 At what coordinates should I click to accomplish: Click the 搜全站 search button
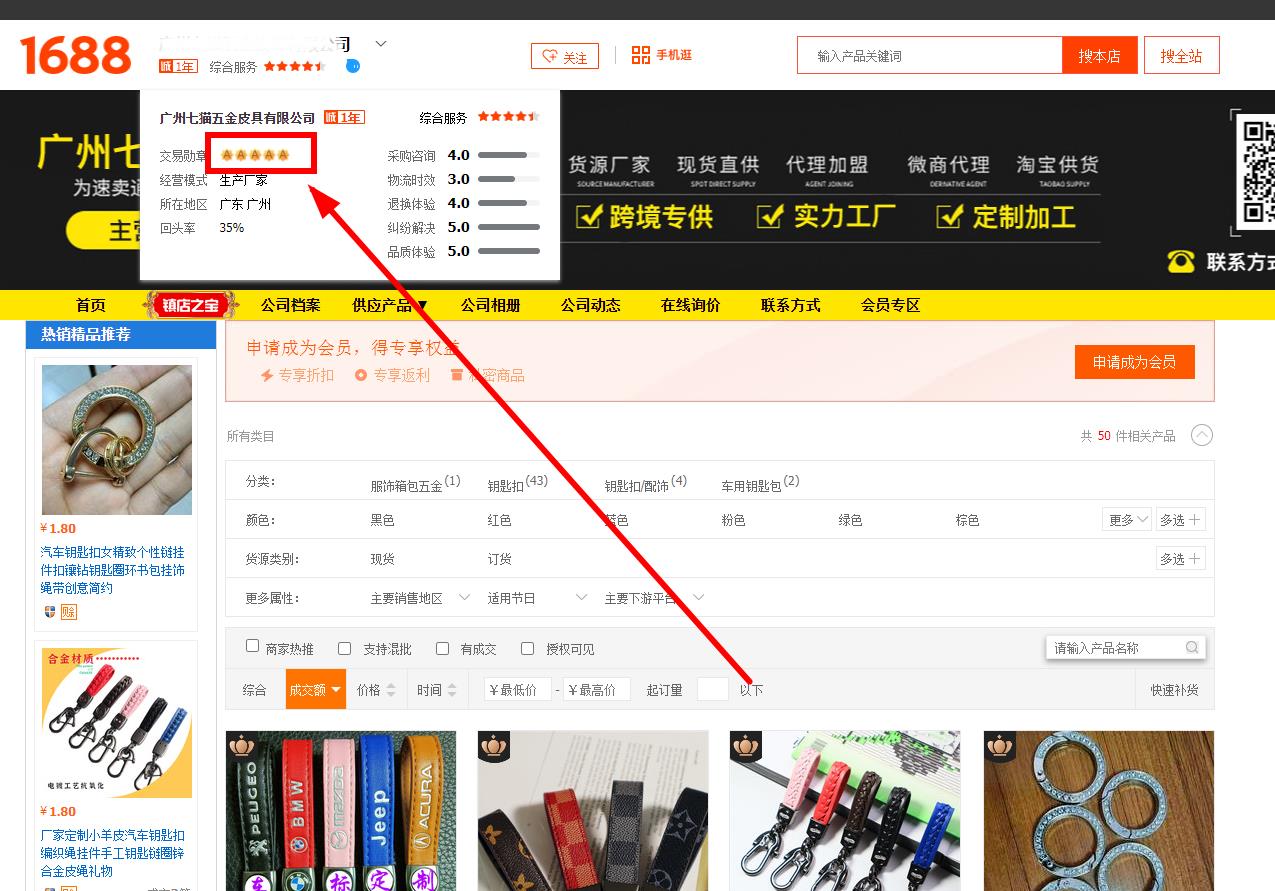(1182, 56)
